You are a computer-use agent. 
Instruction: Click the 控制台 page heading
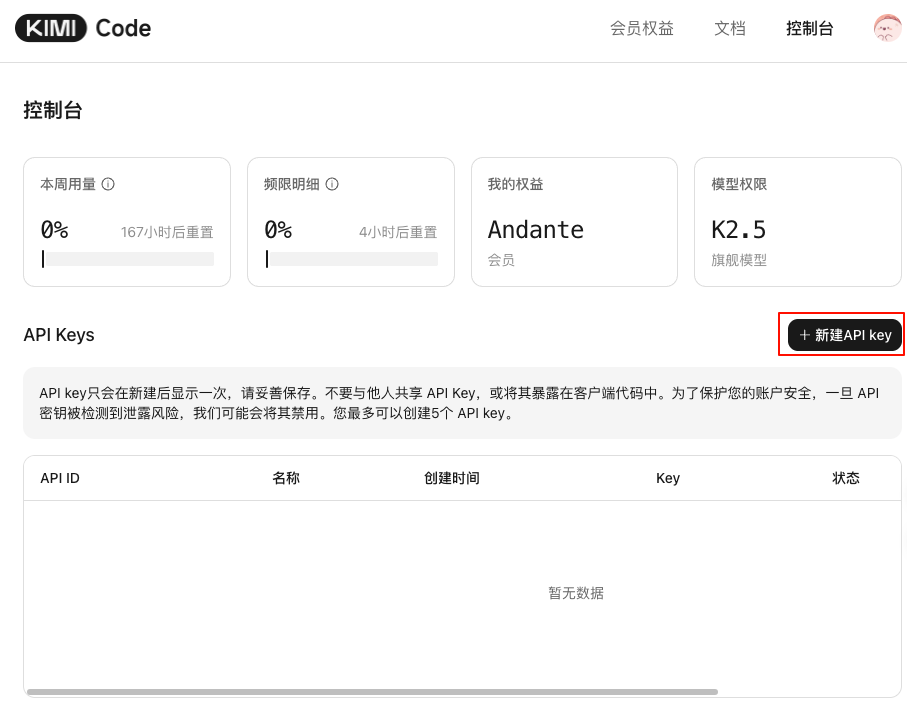[x=53, y=110]
